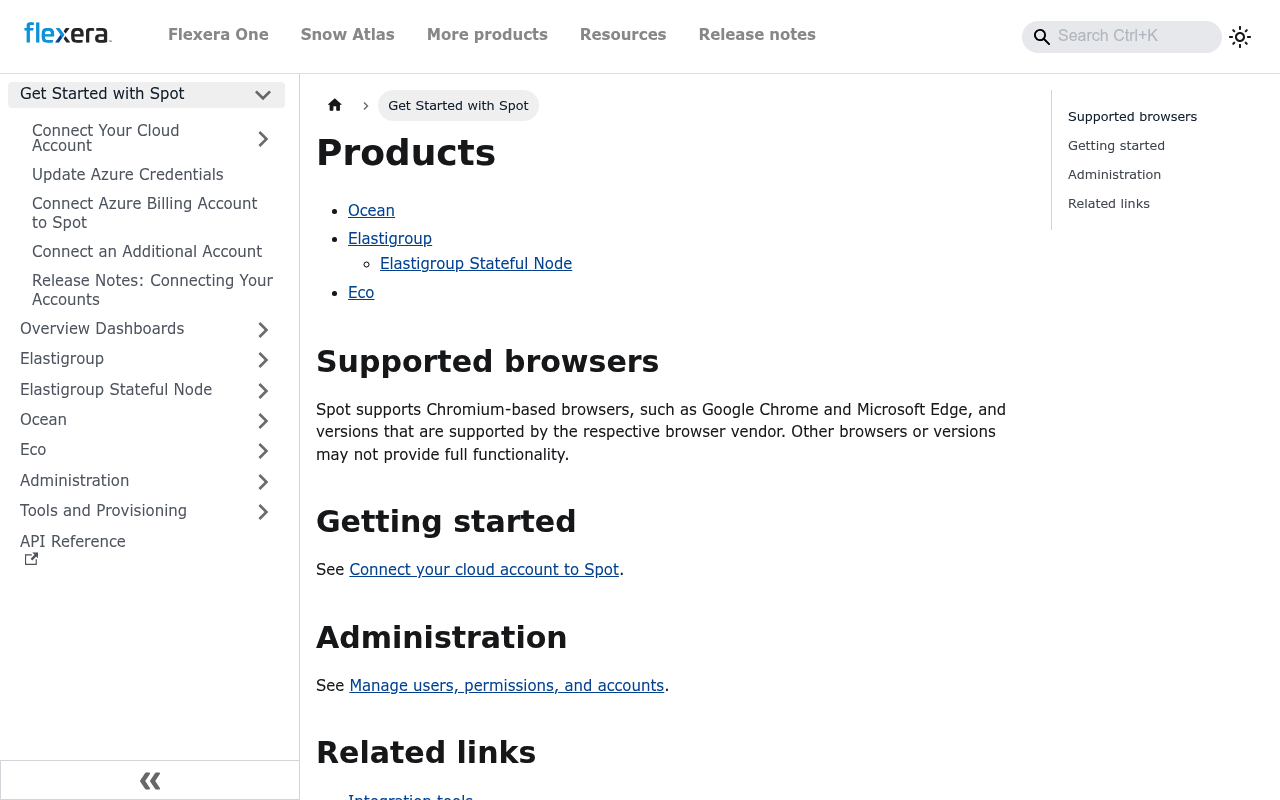The height and width of the screenshot is (800, 1280).
Task: Open Overview Dashboards sidebar item
Action: point(102,329)
